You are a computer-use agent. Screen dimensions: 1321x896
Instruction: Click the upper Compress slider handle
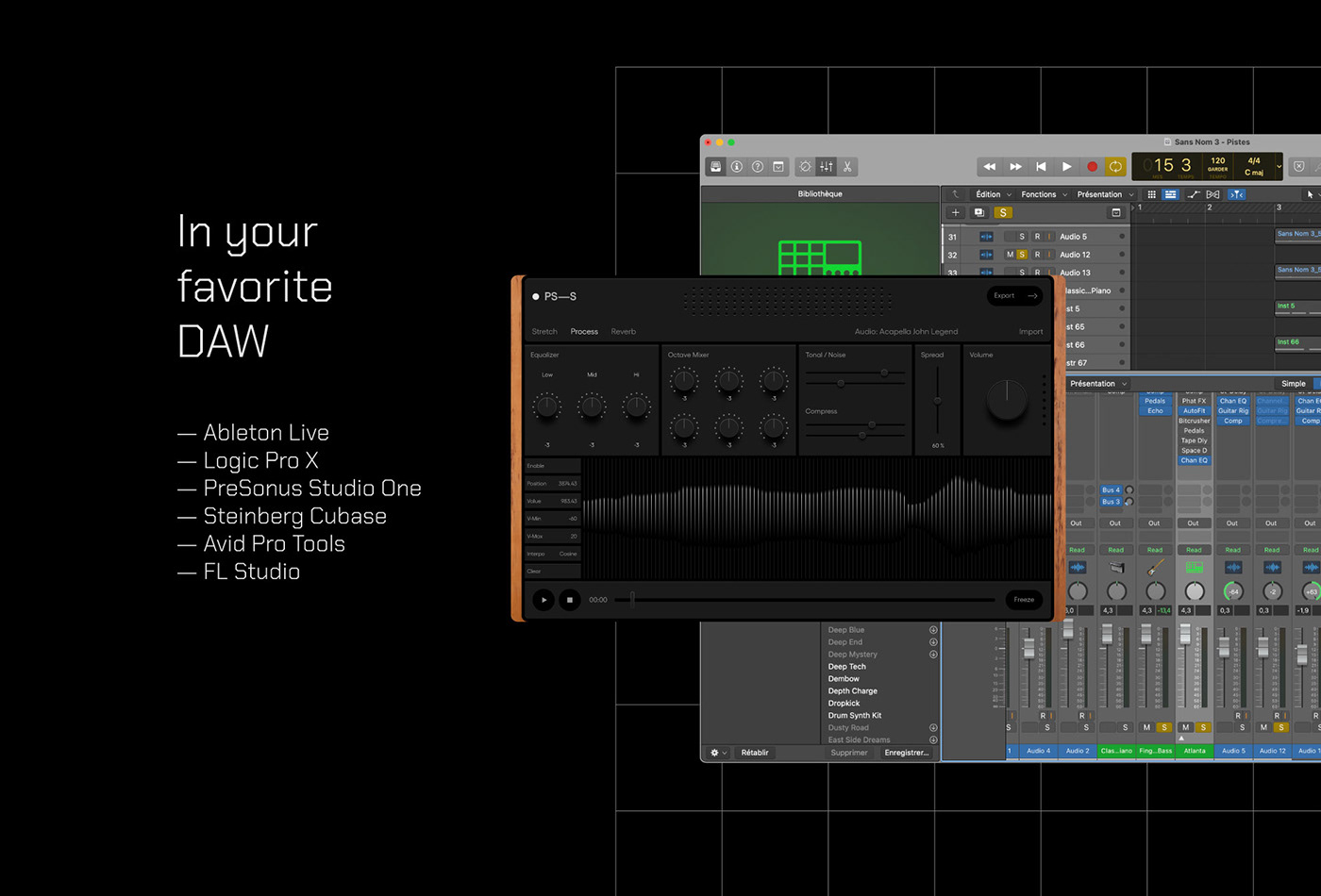coord(872,425)
